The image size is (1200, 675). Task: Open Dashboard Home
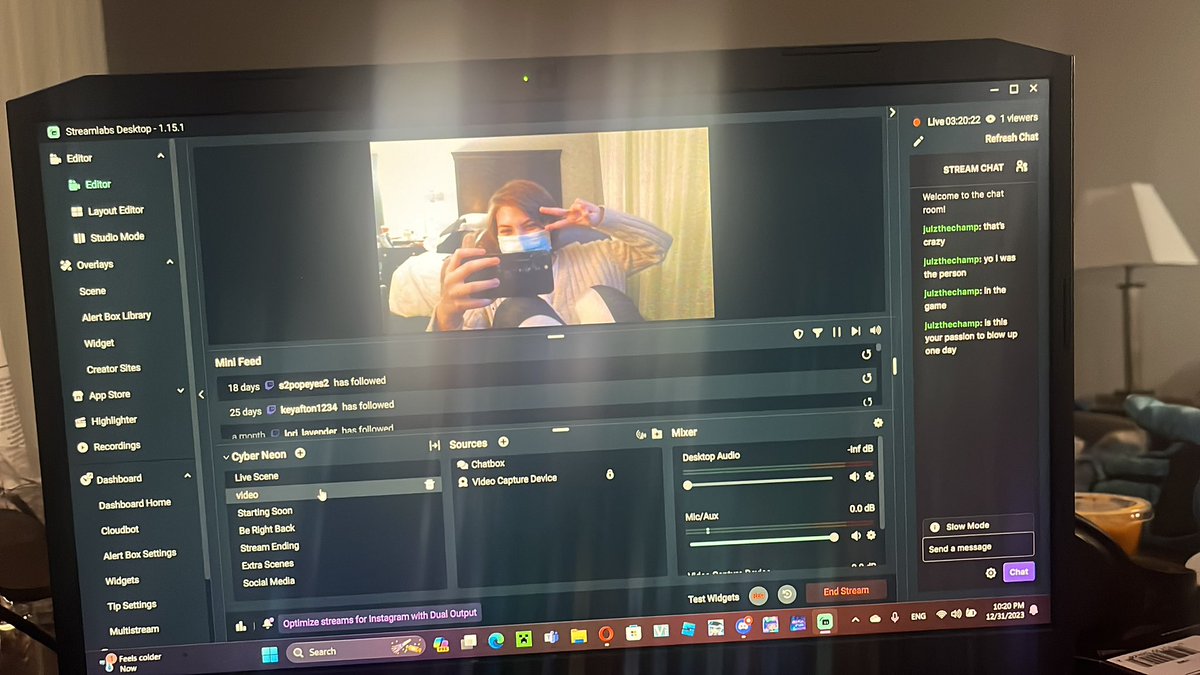pyautogui.click(x=135, y=504)
